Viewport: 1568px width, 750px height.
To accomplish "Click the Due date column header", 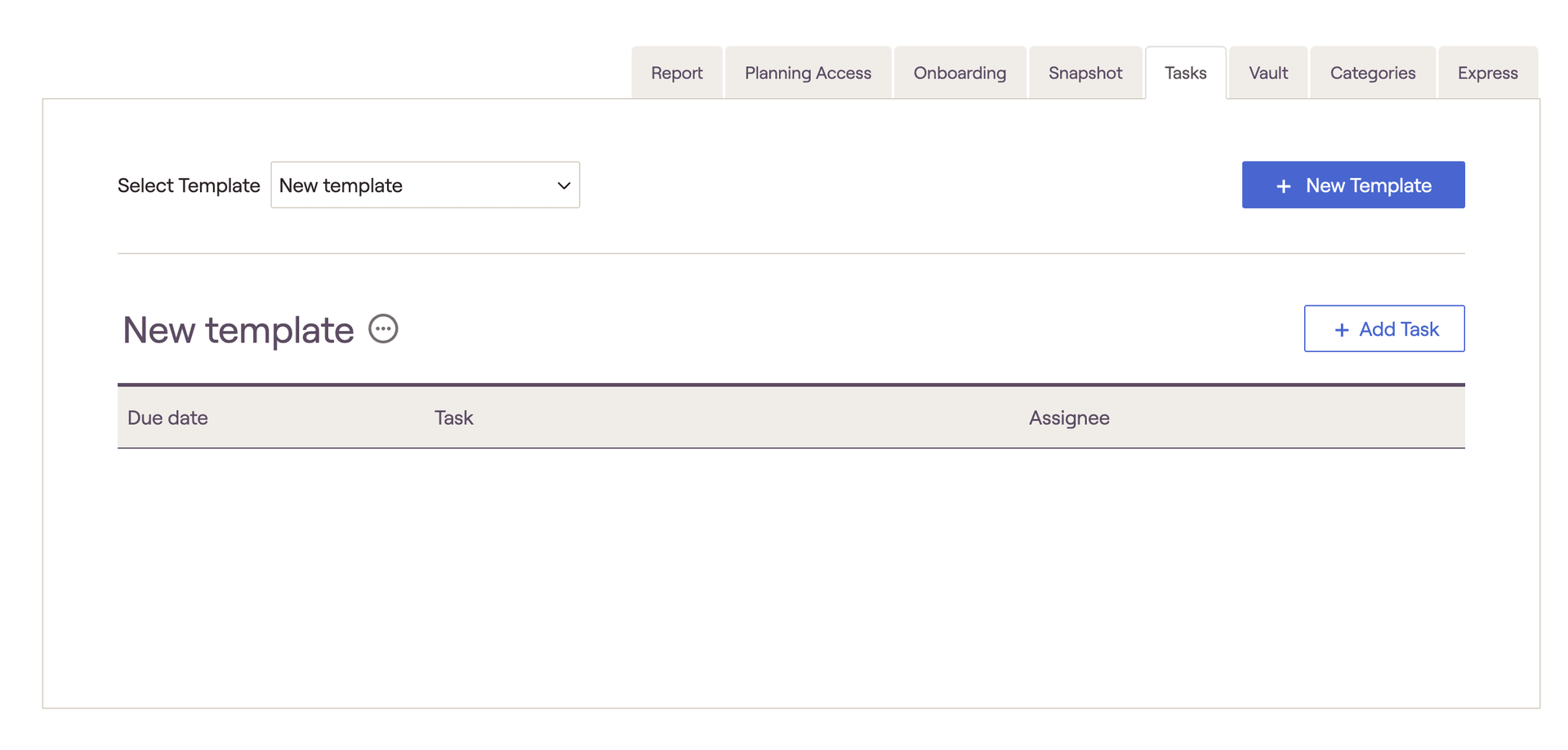I will pyautogui.click(x=168, y=418).
